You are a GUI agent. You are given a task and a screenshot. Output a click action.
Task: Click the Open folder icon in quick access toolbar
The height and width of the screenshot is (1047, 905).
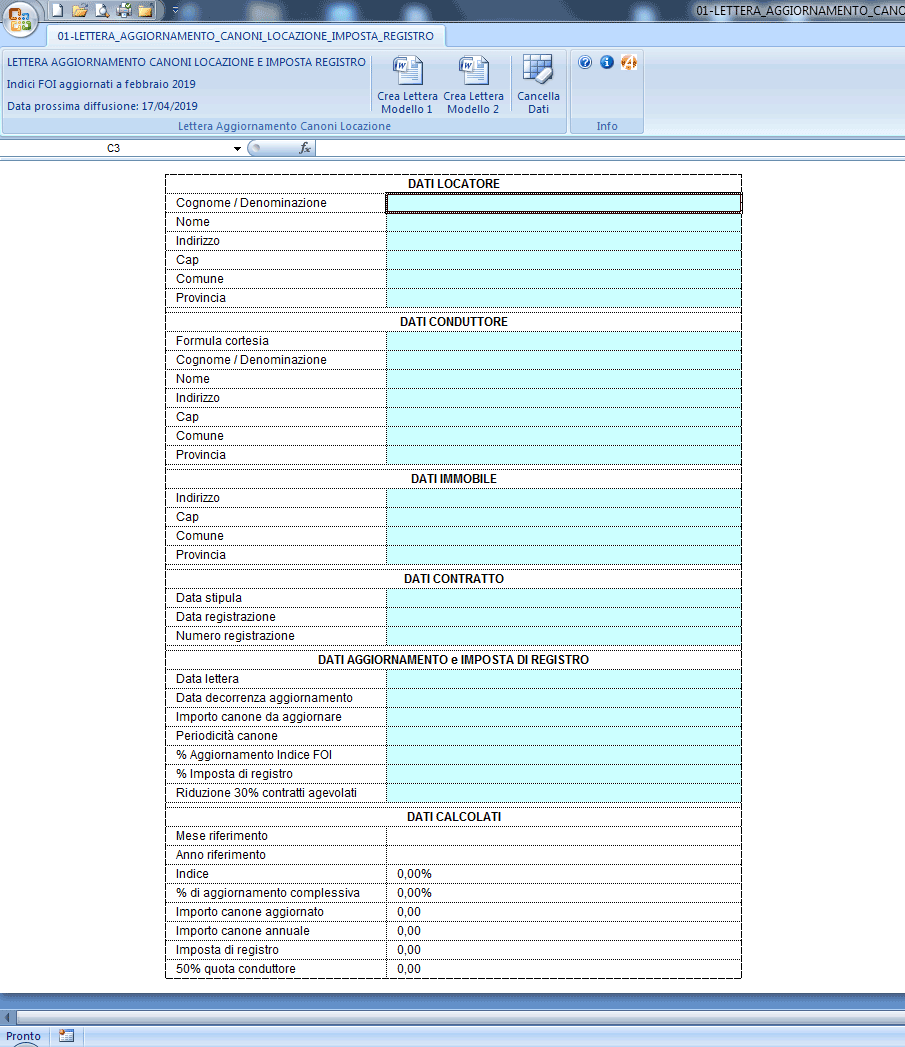pos(79,10)
